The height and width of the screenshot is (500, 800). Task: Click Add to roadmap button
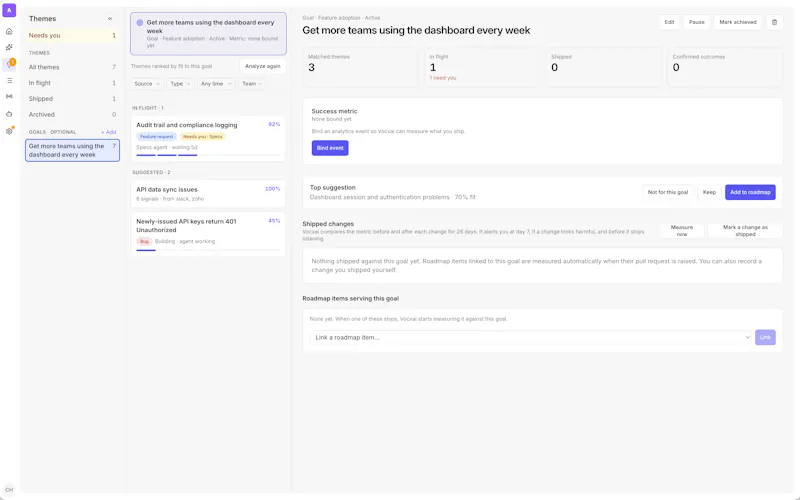point(750,192)
